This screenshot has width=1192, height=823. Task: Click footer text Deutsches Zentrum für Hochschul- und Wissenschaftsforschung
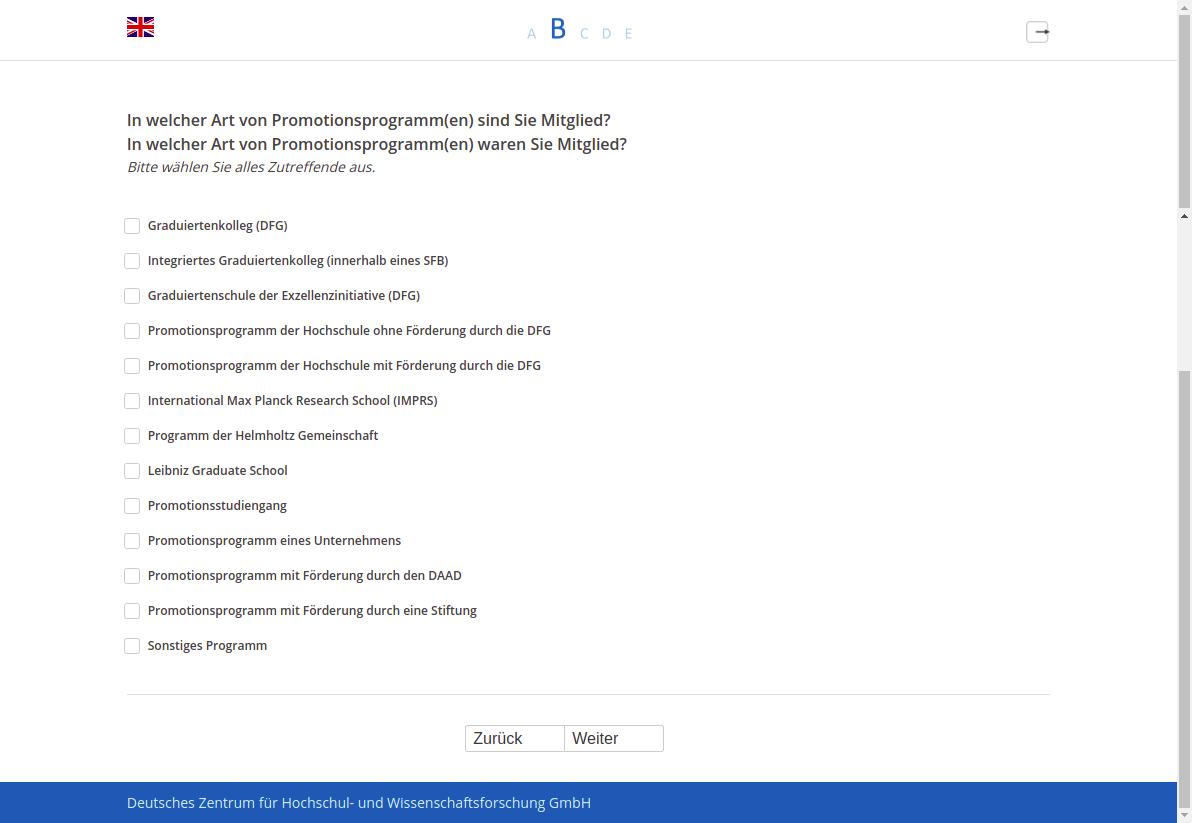point(359,803)
